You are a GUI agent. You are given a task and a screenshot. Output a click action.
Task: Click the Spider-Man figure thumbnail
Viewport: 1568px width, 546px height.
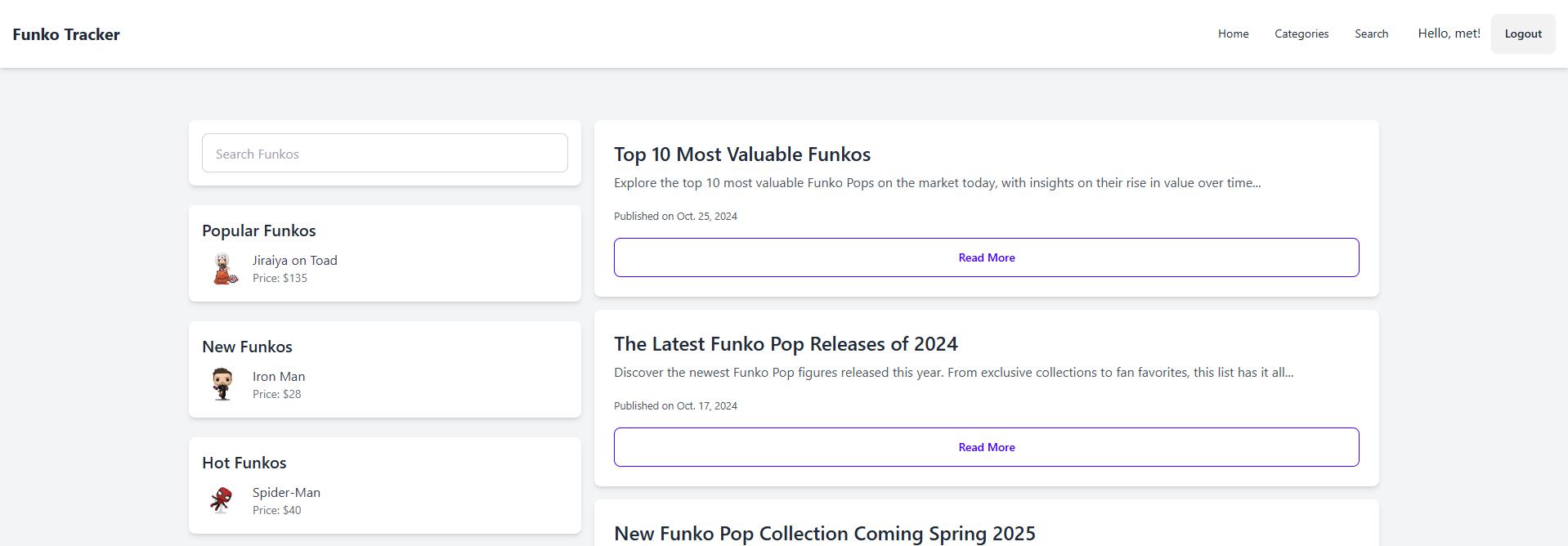tap(222, 500)
